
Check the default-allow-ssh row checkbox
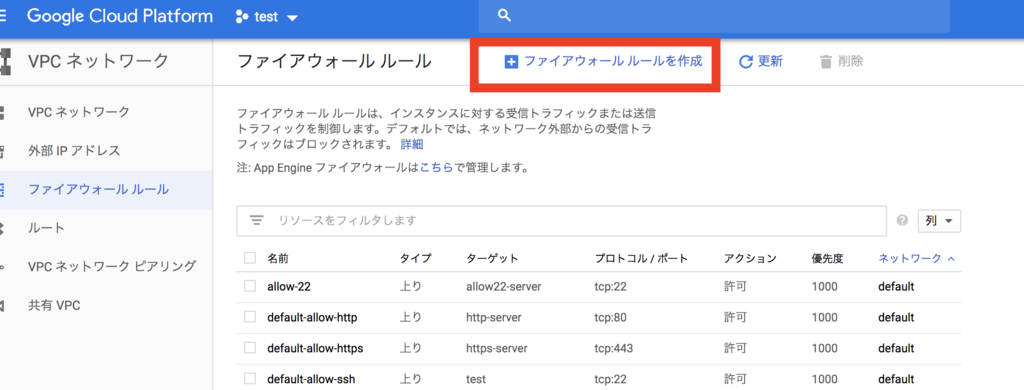coord(249,379)
